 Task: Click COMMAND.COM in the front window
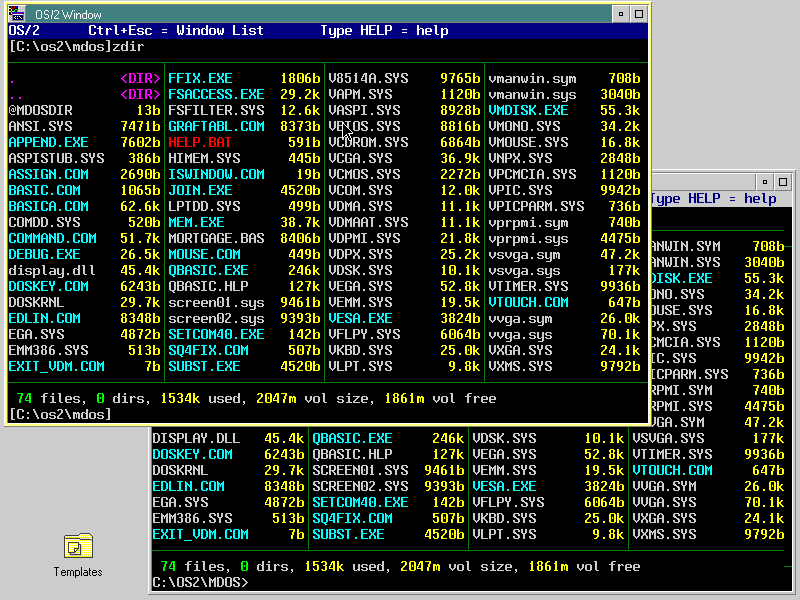click(x=53, y=238)
